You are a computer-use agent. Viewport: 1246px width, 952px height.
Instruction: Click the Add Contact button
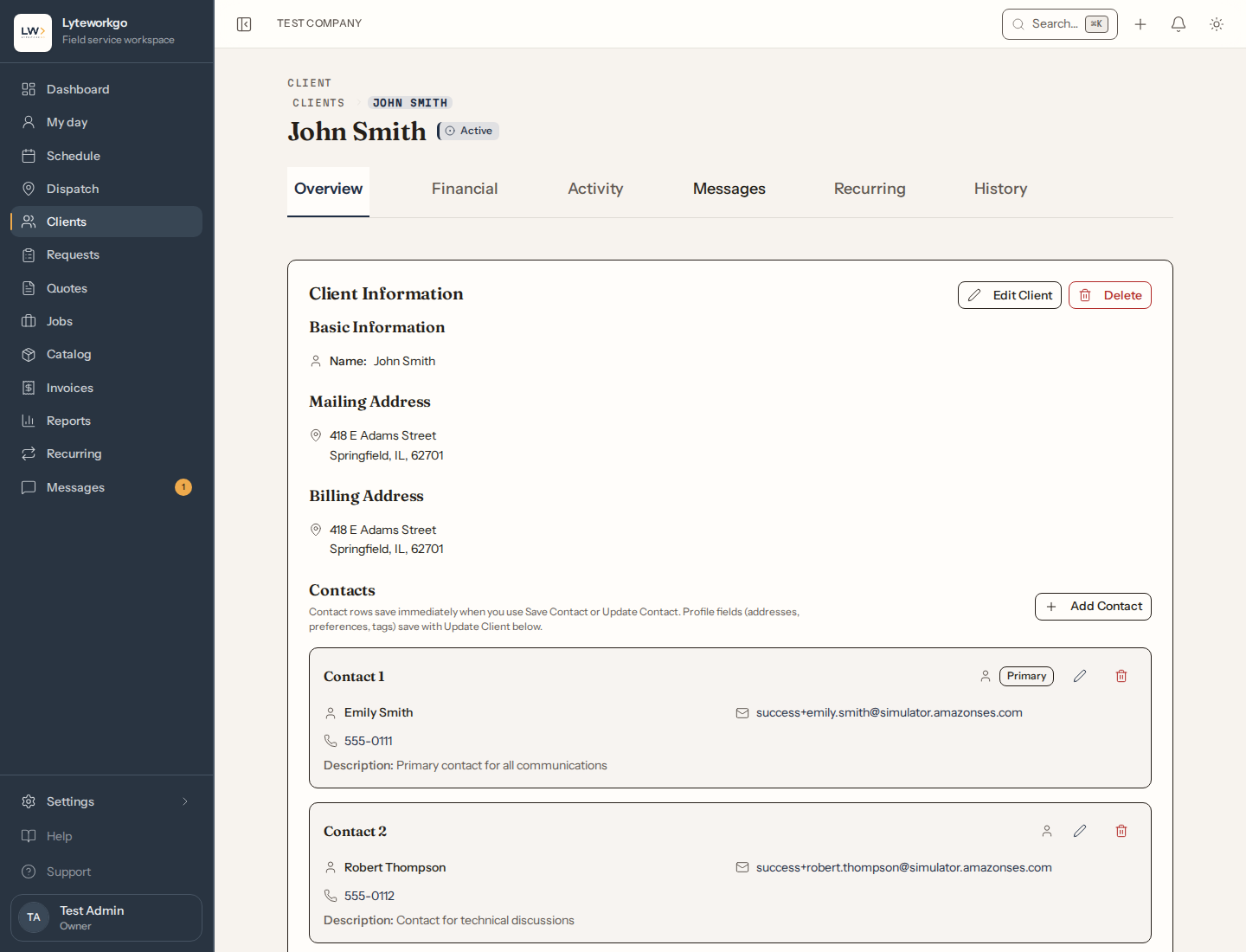[x=1093, y=607]
